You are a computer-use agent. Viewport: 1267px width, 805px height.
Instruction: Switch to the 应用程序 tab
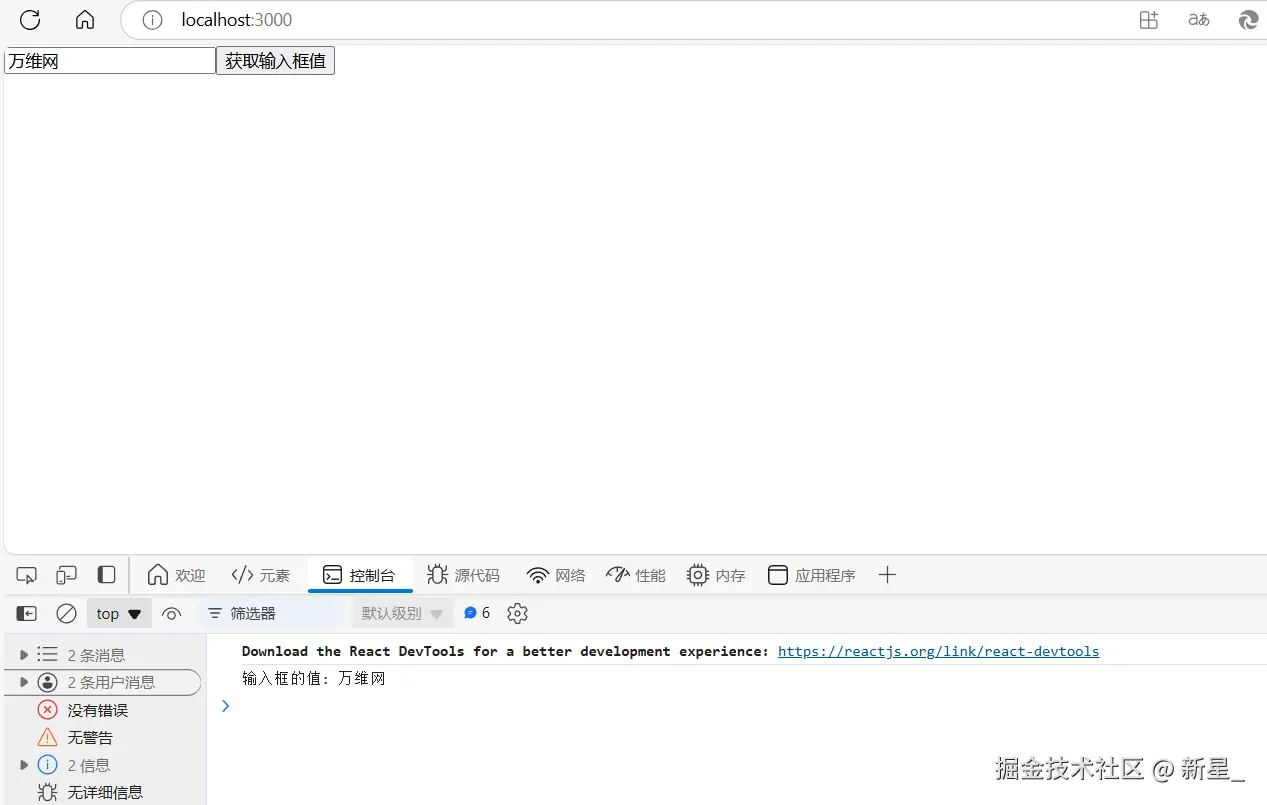click(811, 575)
